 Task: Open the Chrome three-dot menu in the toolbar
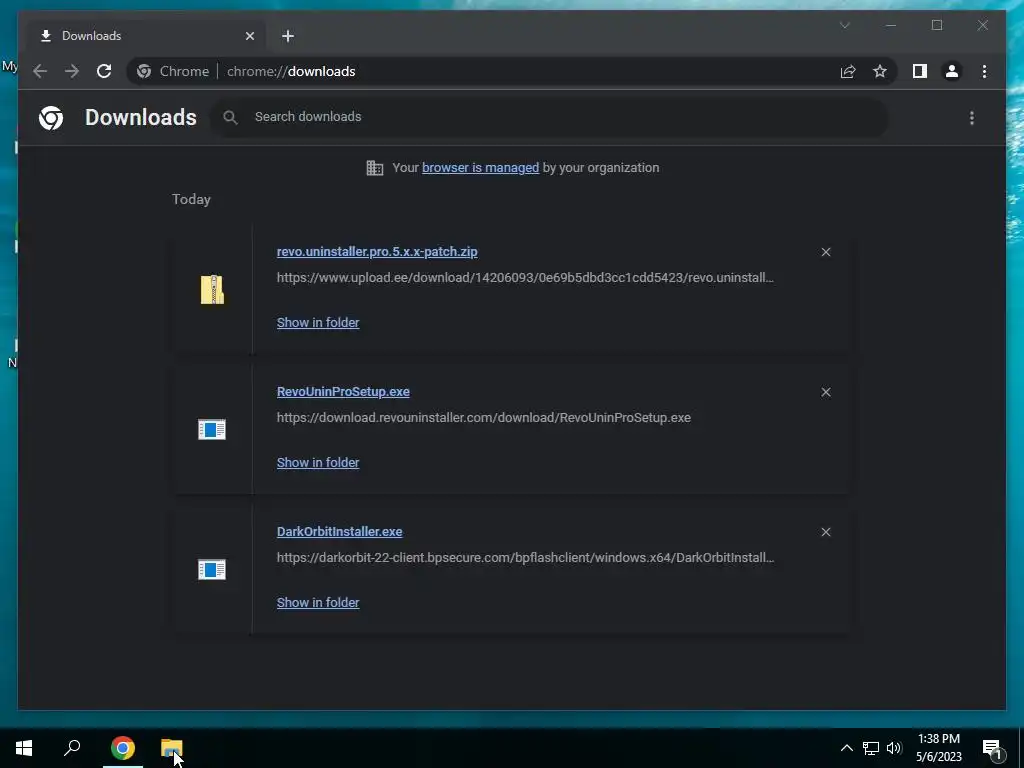point(984,71)
